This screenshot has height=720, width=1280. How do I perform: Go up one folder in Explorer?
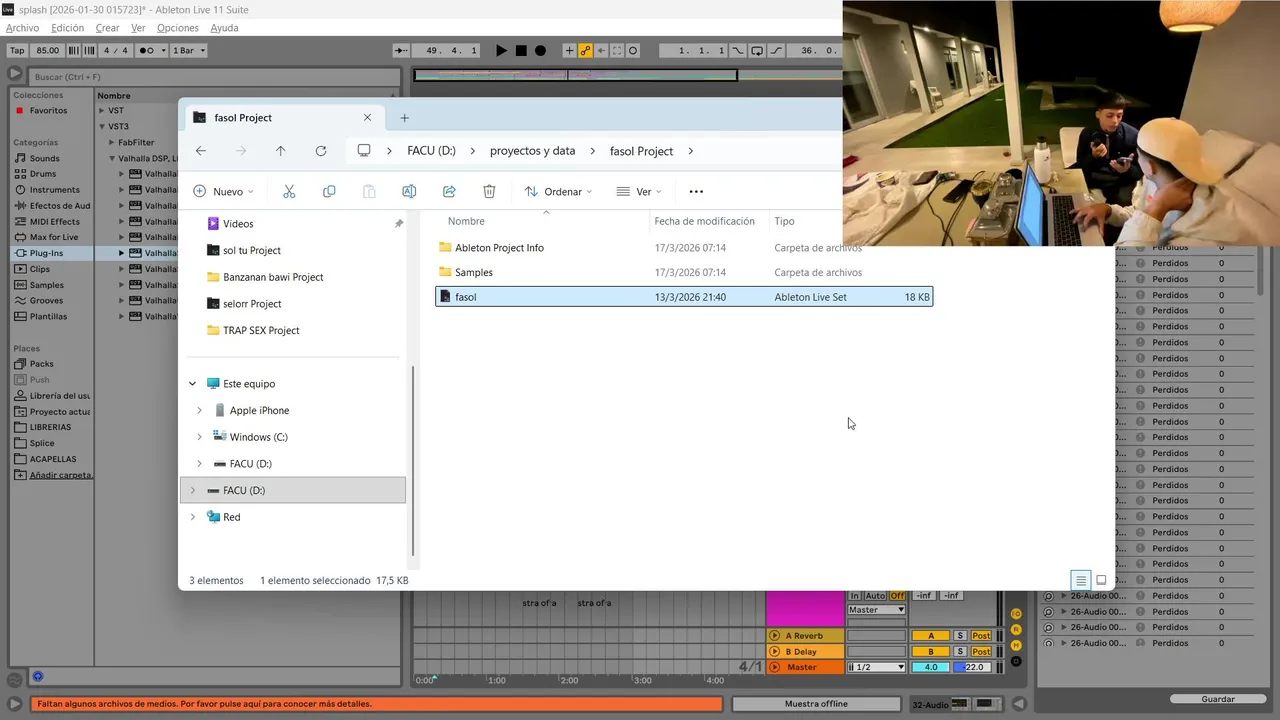[280, 151]
